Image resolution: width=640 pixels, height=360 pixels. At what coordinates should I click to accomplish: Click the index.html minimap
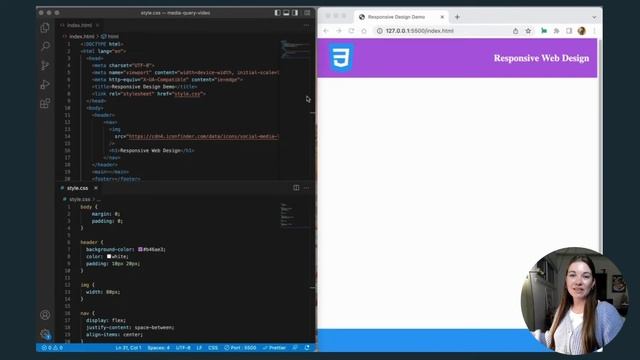click(x=295, y=49)
